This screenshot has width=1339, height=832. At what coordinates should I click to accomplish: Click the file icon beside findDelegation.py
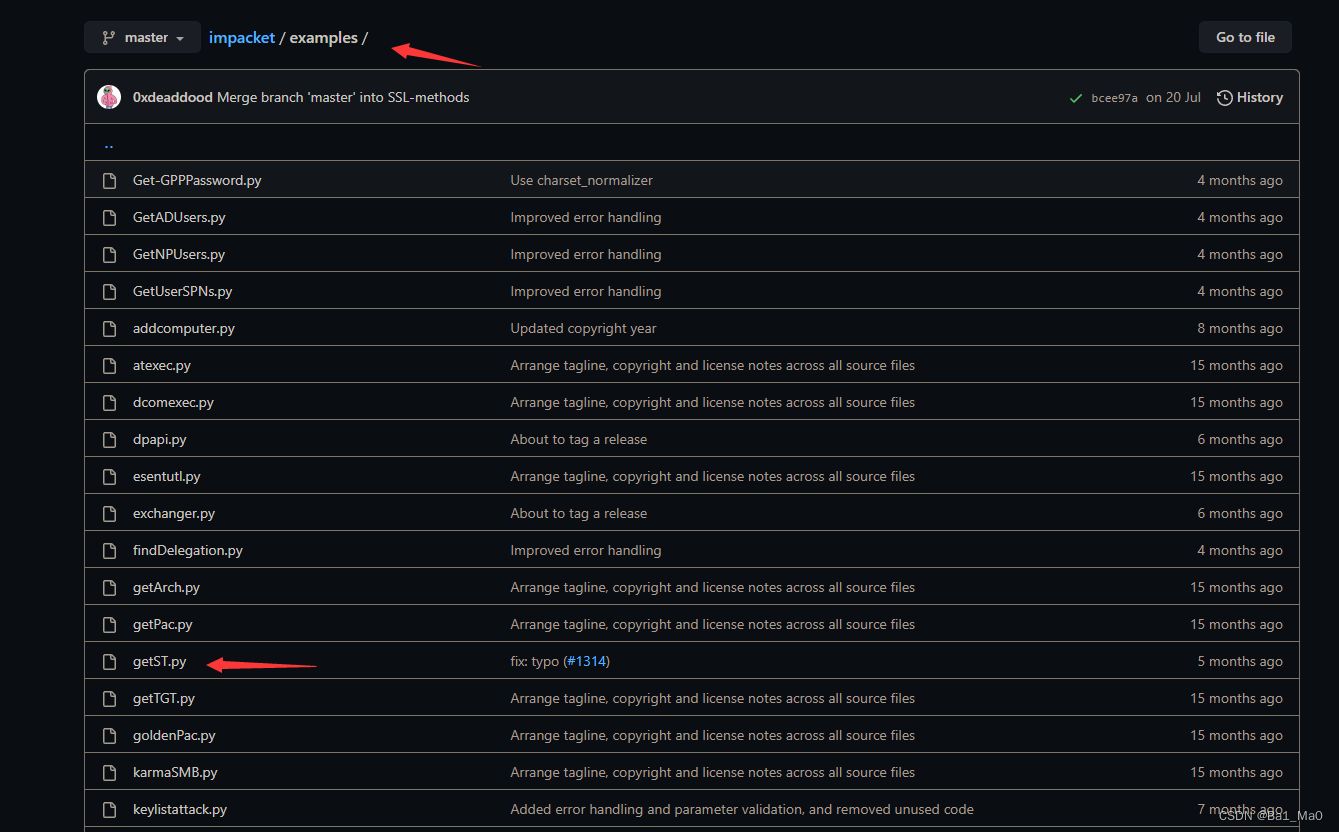tap(110, 550)
